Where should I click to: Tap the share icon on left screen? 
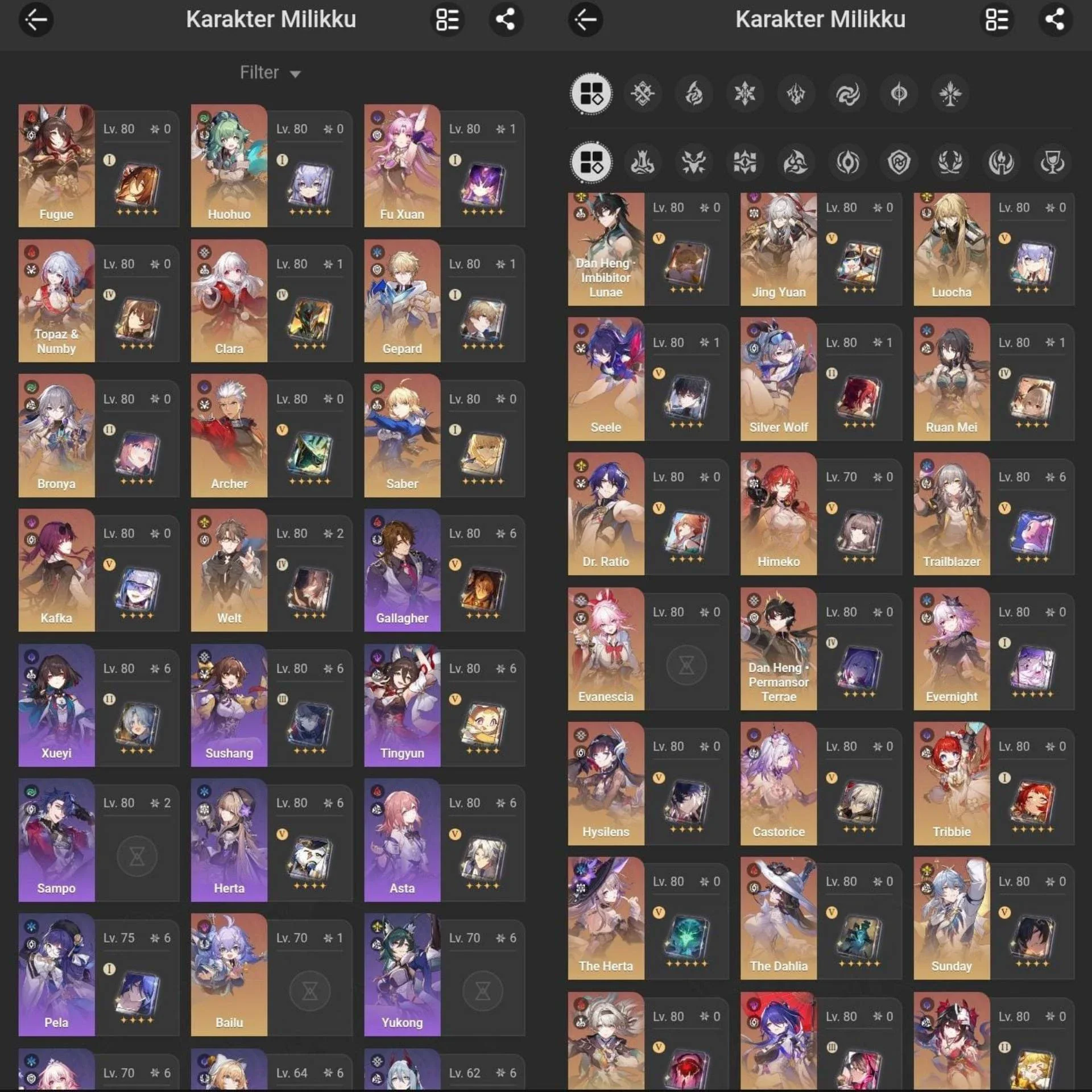tap(506, 20)
